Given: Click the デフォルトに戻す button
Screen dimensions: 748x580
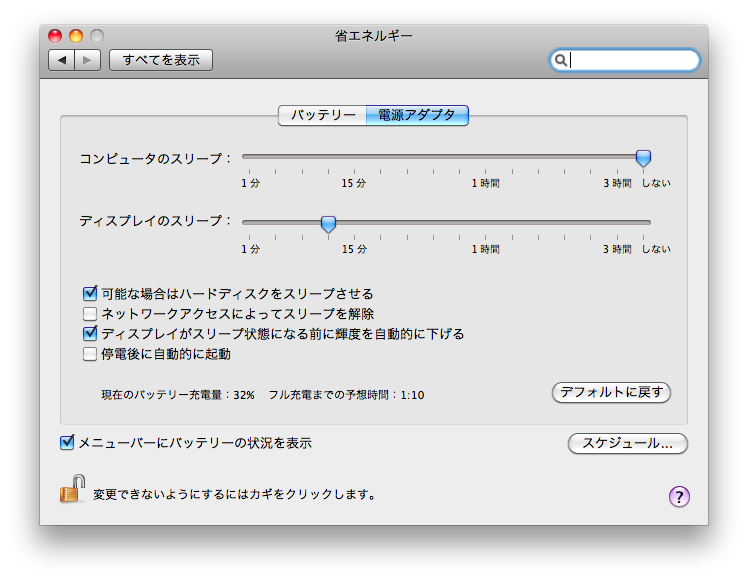Looking at the screenshot, I should click(x=611, y=393).
